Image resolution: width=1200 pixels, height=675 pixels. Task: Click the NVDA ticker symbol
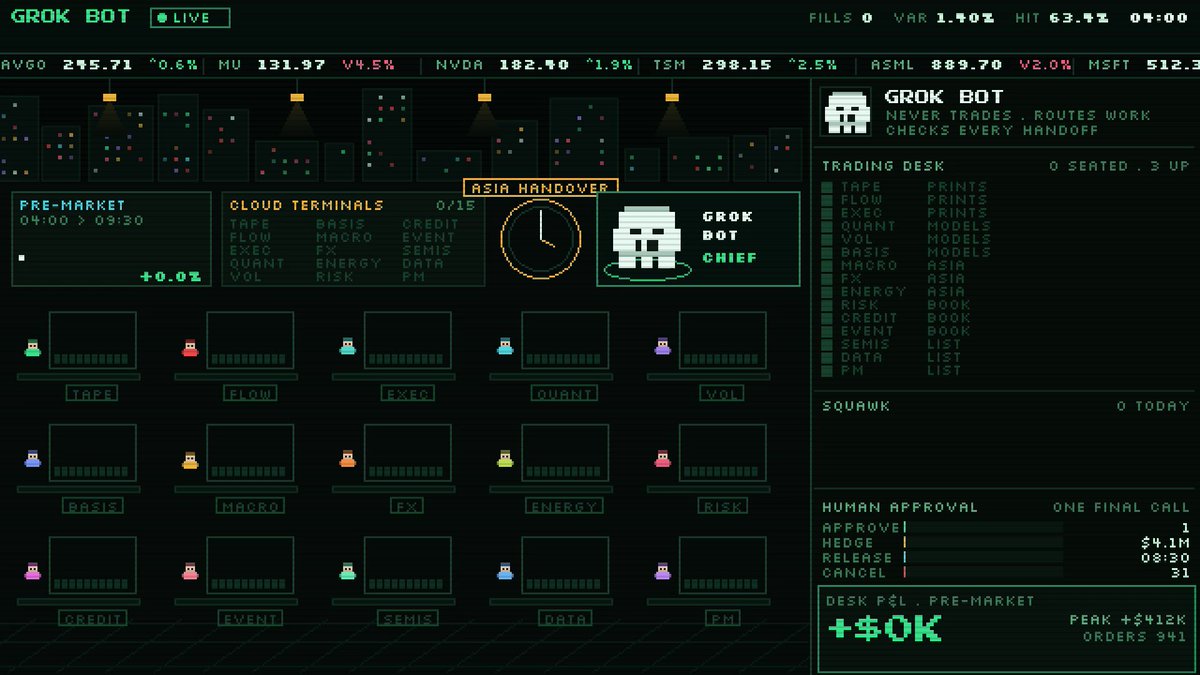(460, 65)
